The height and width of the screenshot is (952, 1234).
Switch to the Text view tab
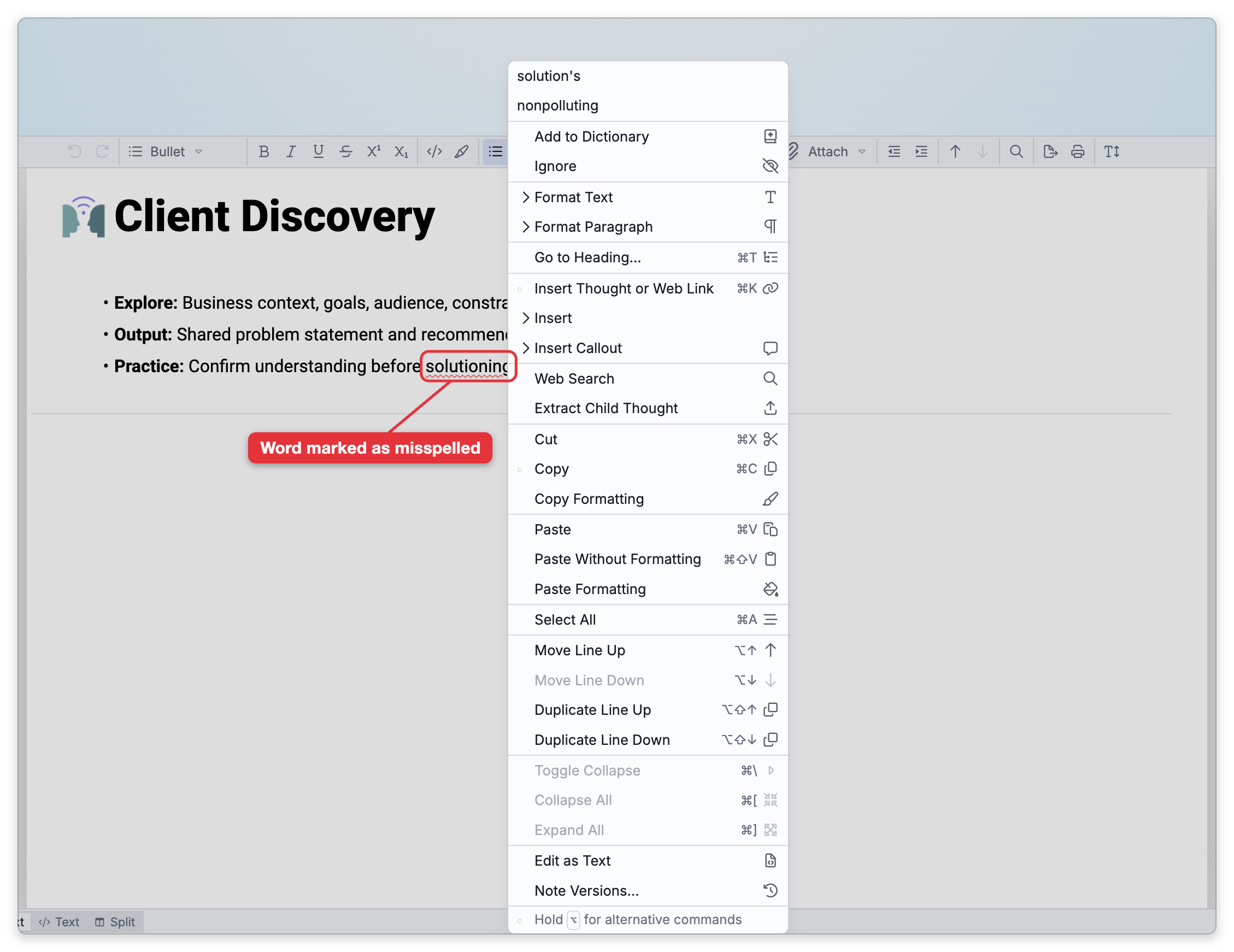(x=59, y=922)
